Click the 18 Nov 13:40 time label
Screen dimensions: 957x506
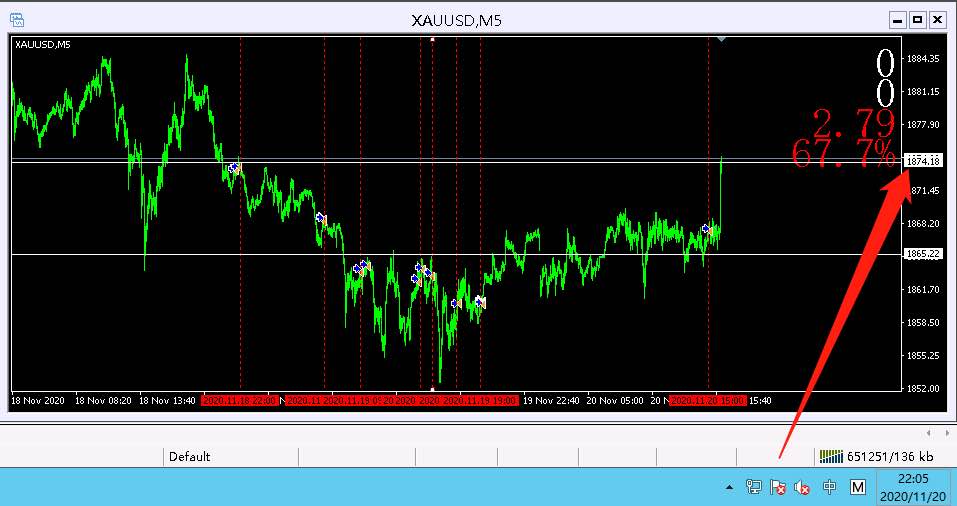(167, 401)
